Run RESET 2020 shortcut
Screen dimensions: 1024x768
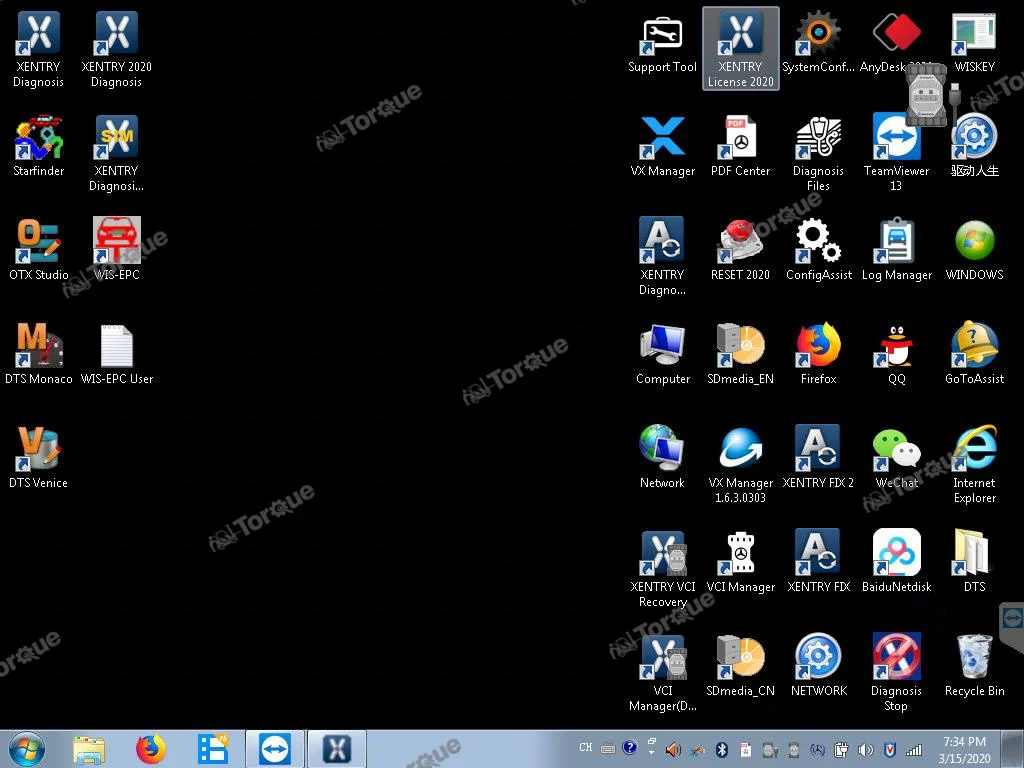[741, 249]
